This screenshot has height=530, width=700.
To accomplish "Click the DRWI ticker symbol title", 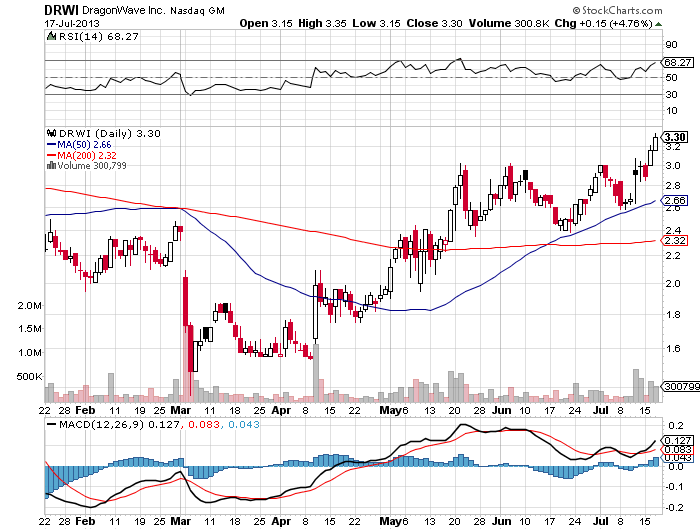I will (x=62, y=10).
